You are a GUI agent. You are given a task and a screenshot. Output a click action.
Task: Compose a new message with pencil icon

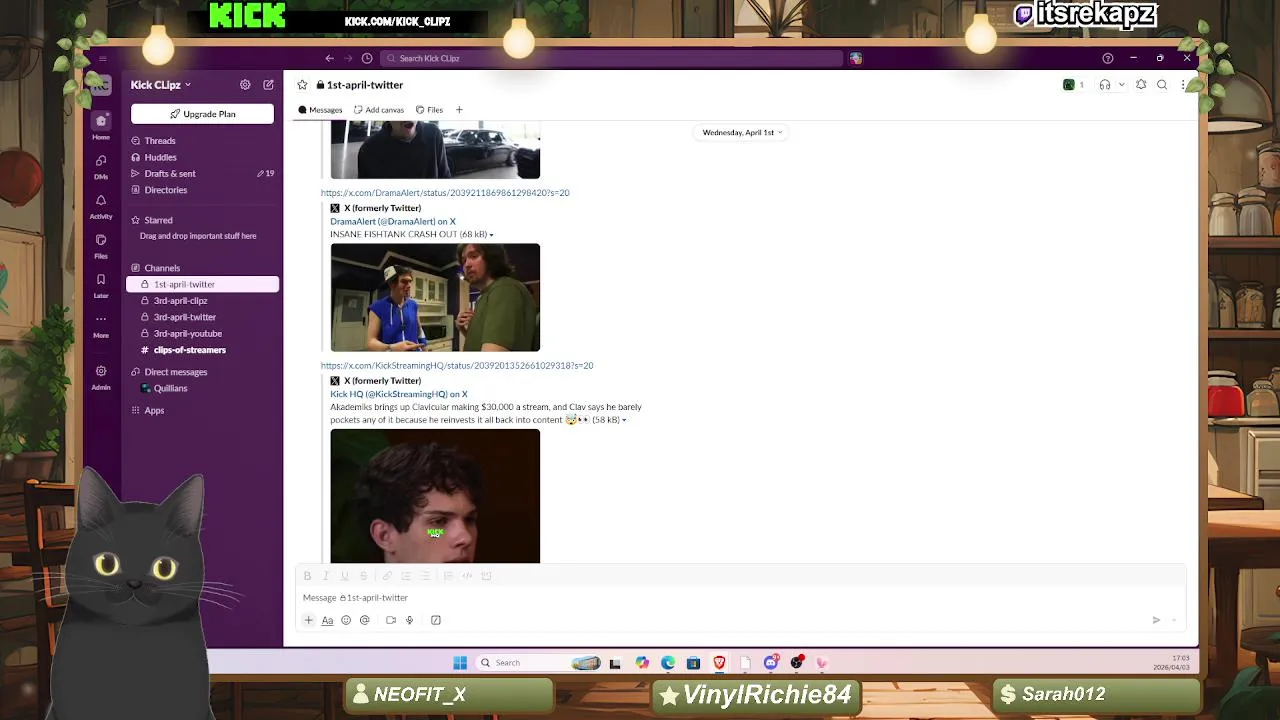click(268, 85)
